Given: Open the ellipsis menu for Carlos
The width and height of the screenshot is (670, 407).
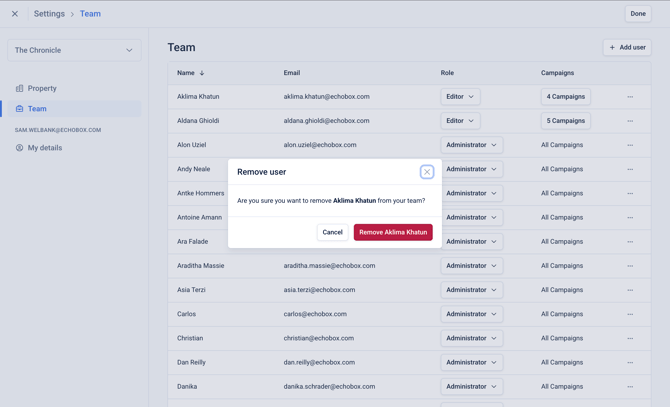Looking at the screenshot, I should pyautogui.click(x=630, y=314).
